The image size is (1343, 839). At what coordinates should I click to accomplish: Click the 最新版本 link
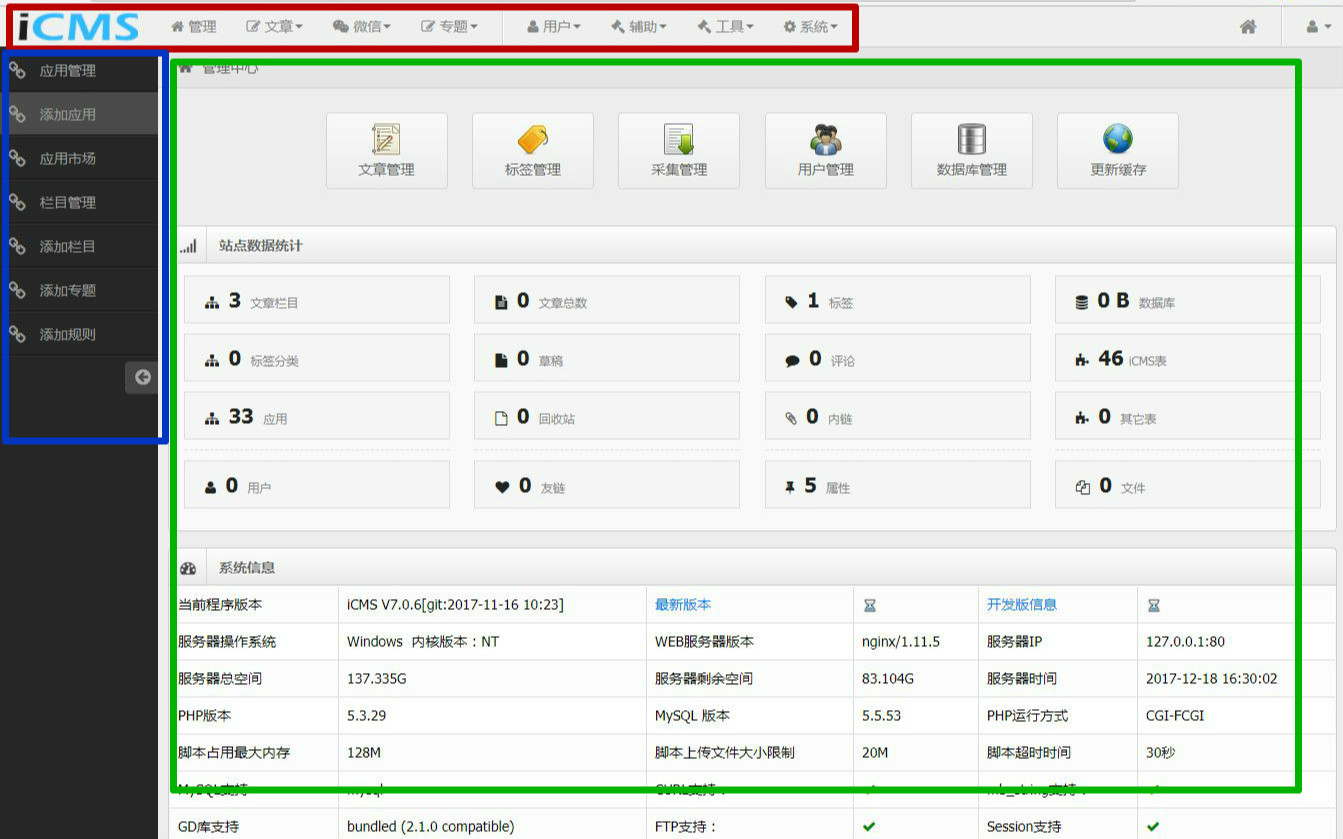click(683, 605)
